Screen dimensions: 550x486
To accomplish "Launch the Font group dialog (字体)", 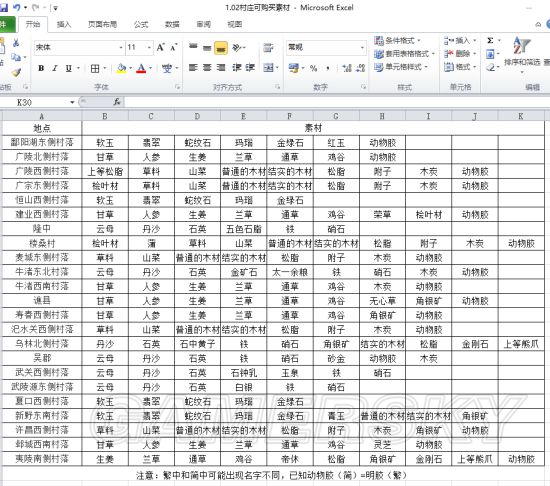I will coord(177,87).
